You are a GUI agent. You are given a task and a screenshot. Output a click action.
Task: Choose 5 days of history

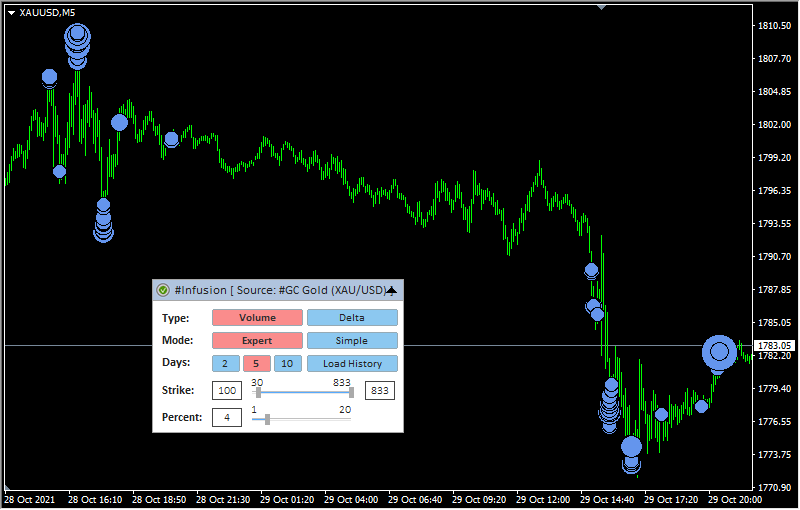click(x=256, y=364)
